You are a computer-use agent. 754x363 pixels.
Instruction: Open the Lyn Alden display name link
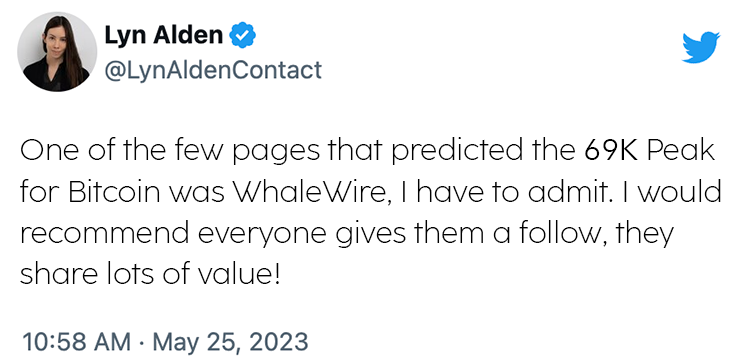coord(163,35)
